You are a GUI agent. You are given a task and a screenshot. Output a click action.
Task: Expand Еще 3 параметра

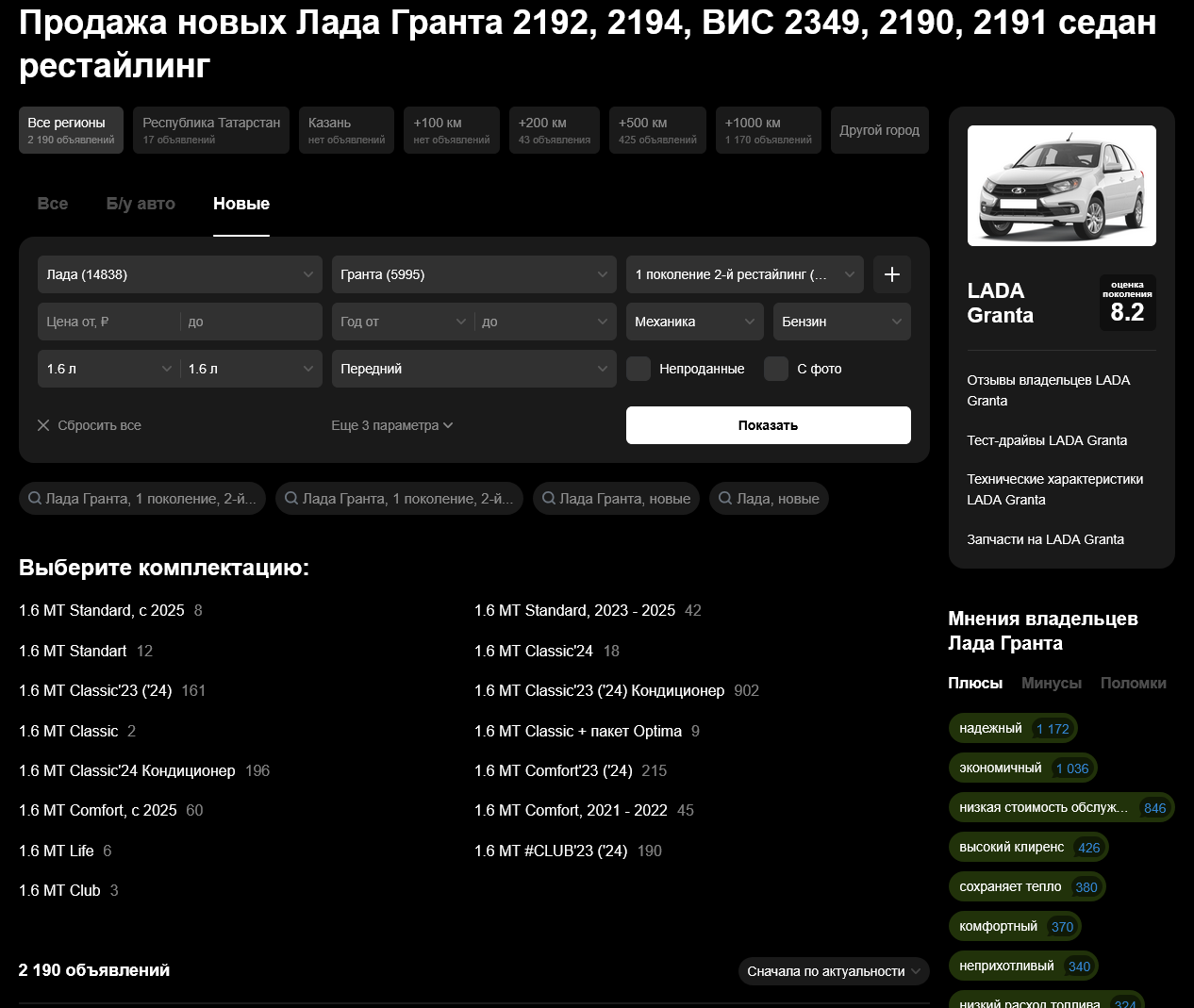[392, 425]
